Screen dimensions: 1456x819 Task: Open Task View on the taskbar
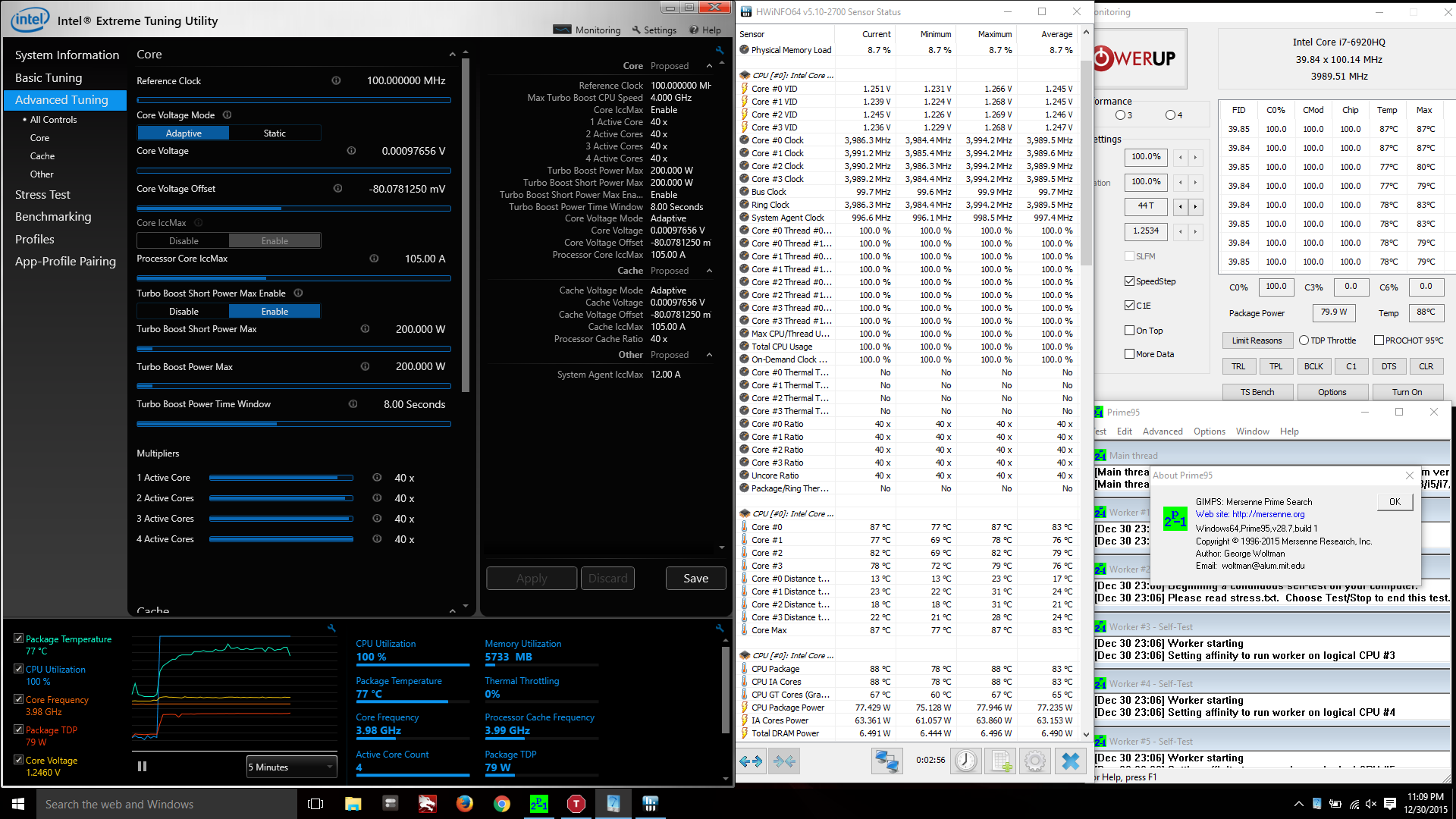click(315, 804)
